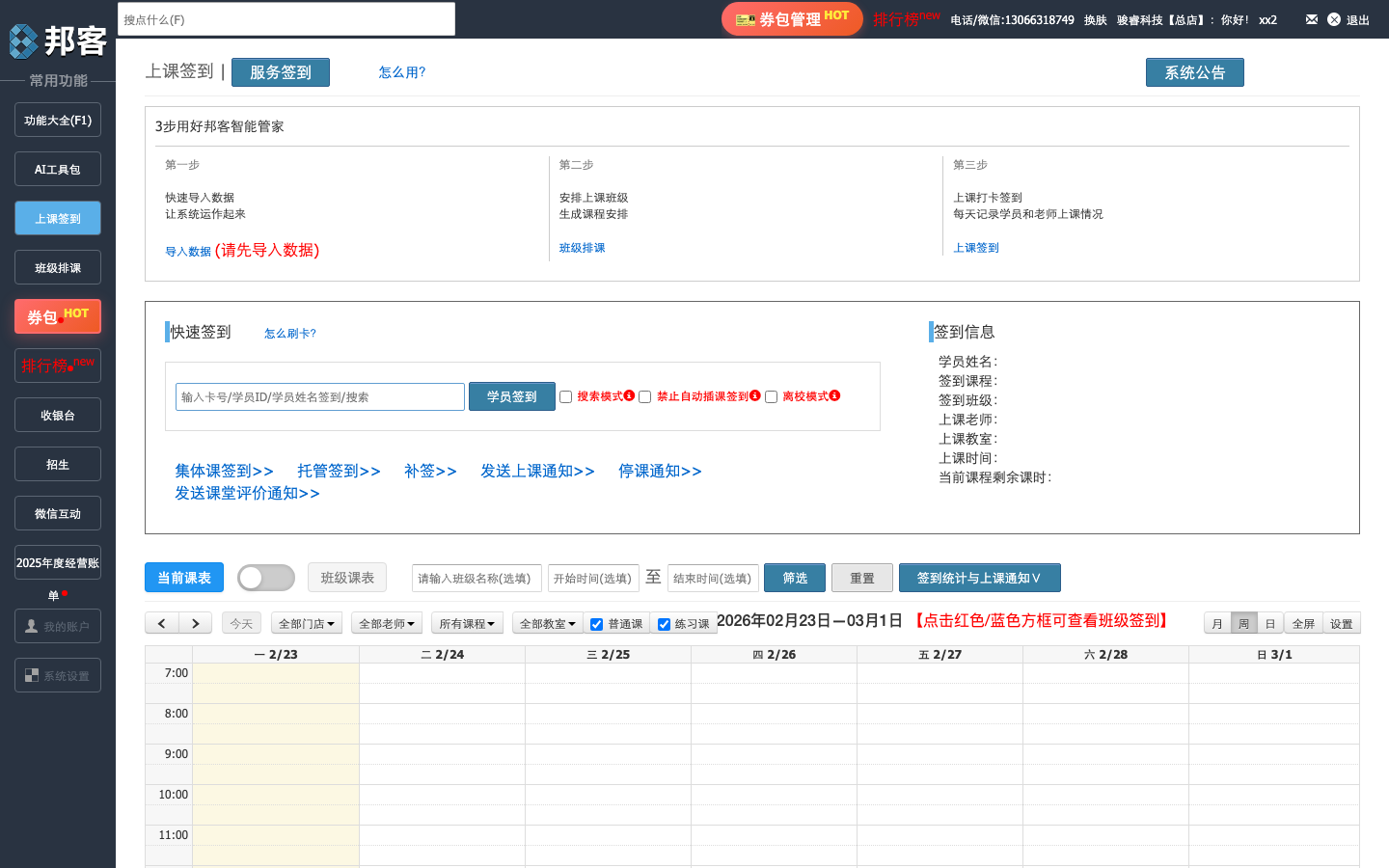Open the 所有课程 filter dropdown

click(x=466, y=622)
